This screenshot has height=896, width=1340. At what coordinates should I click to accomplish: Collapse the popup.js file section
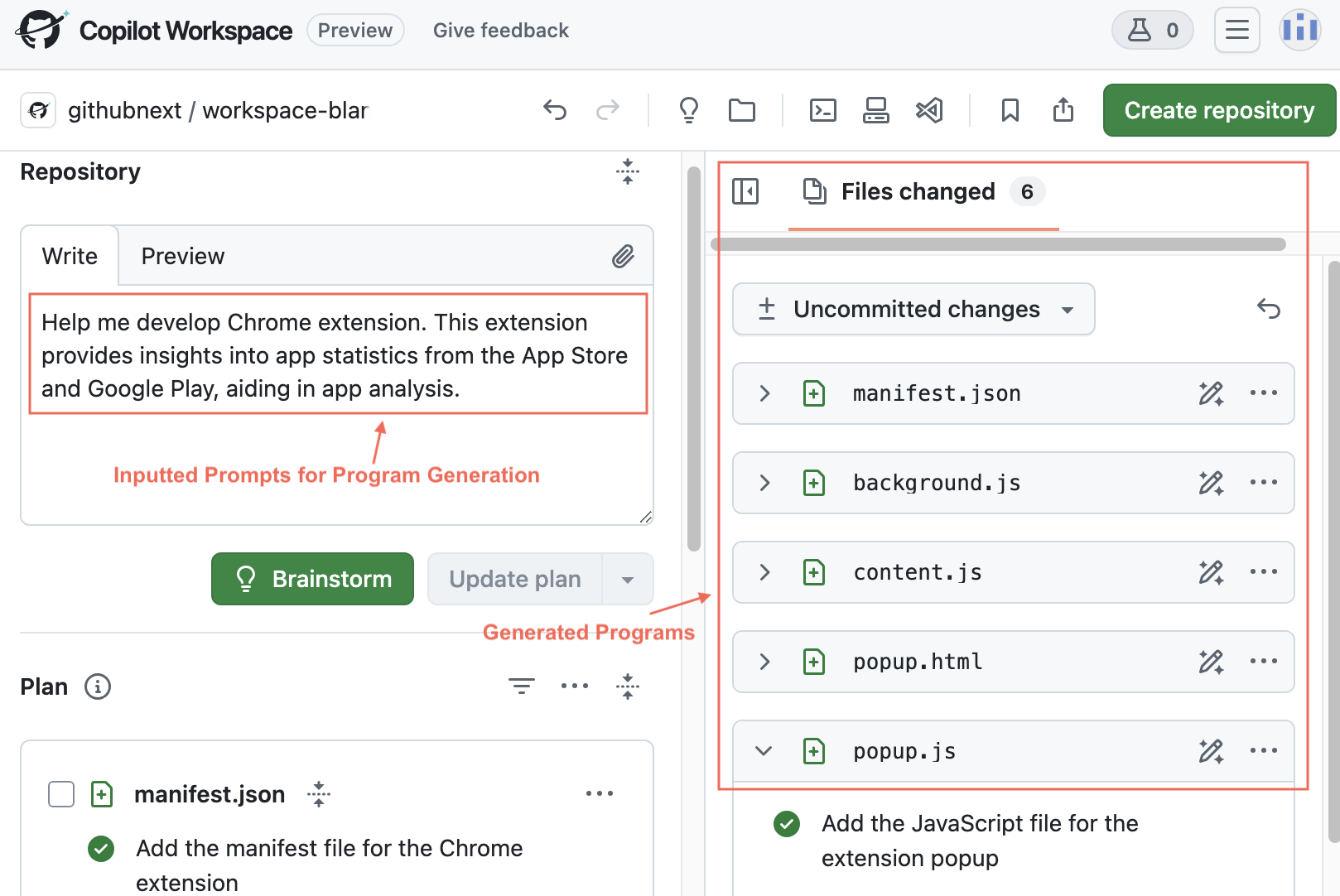click(x=764, y=751)
